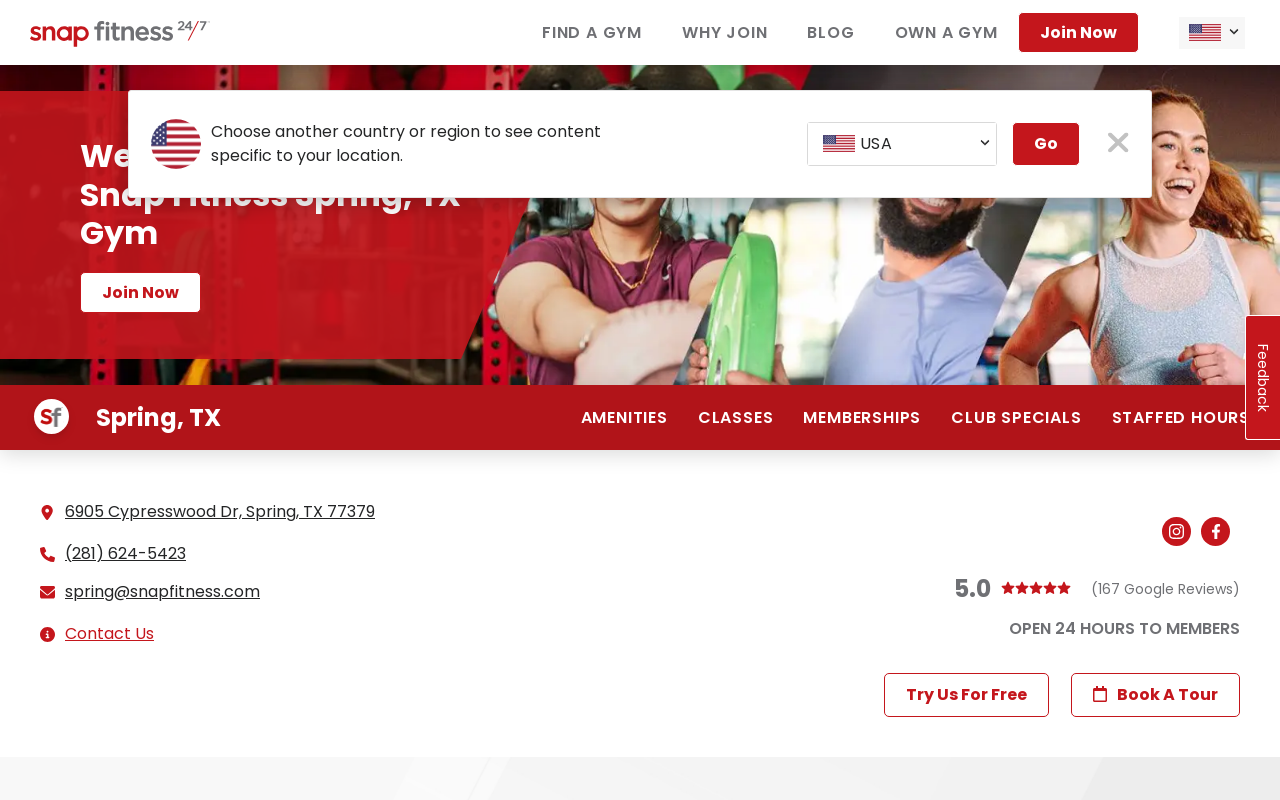This screenshot has width=1280, height=800.
Task: Call the (281) 624-5423 phone link
Action: point(125,554)
